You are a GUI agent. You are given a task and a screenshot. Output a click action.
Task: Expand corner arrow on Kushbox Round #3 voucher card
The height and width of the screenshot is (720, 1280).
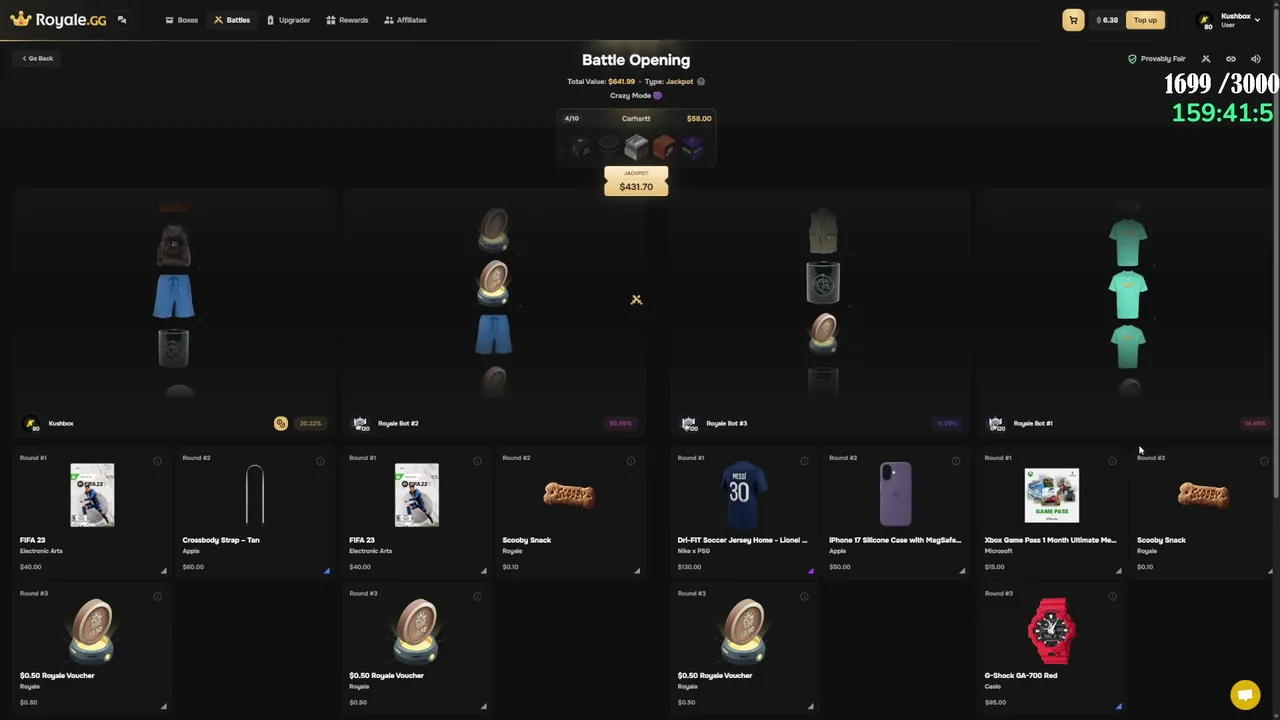(164, 707)
